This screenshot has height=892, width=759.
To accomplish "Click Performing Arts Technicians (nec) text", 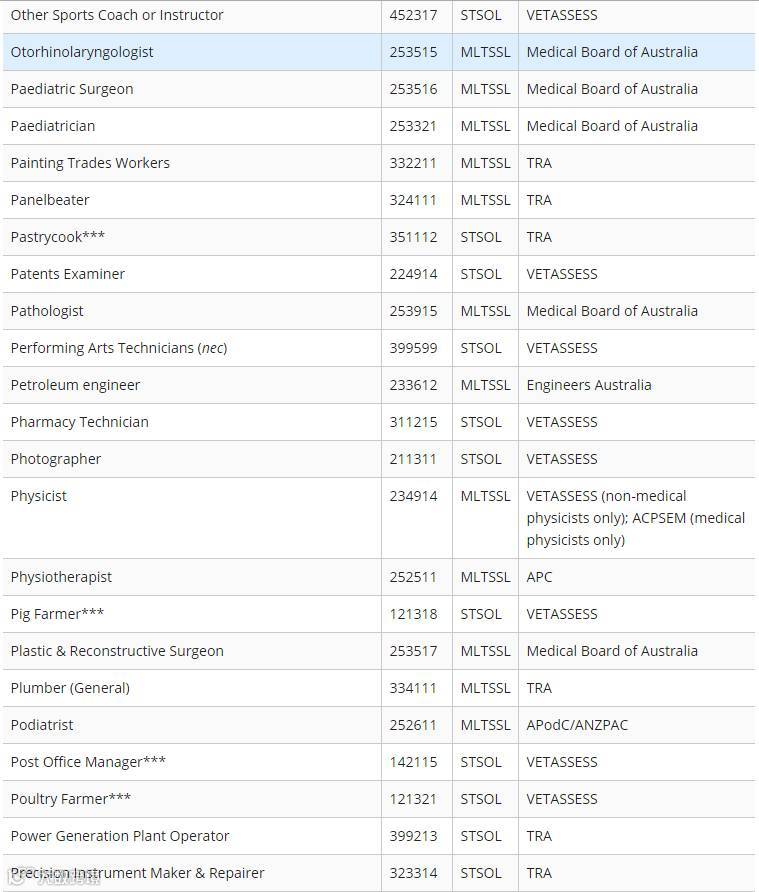I will [x=119, y=348].
